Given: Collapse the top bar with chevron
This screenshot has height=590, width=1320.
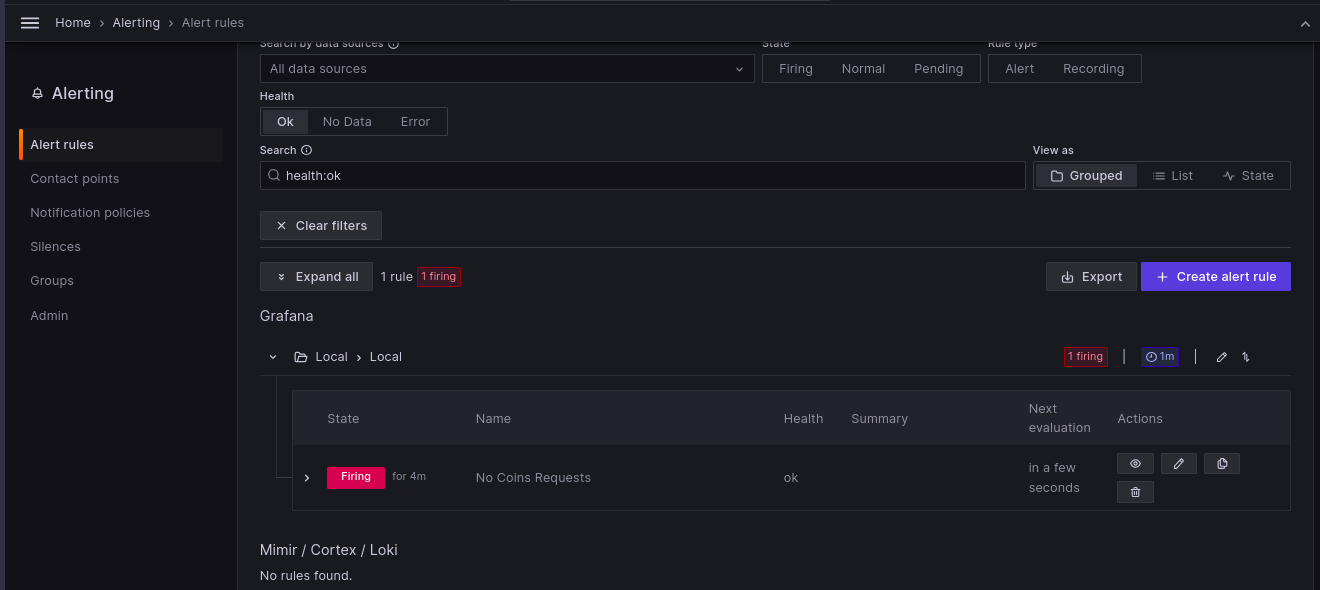Looking at the screenshot, I should click(1304, 23).
